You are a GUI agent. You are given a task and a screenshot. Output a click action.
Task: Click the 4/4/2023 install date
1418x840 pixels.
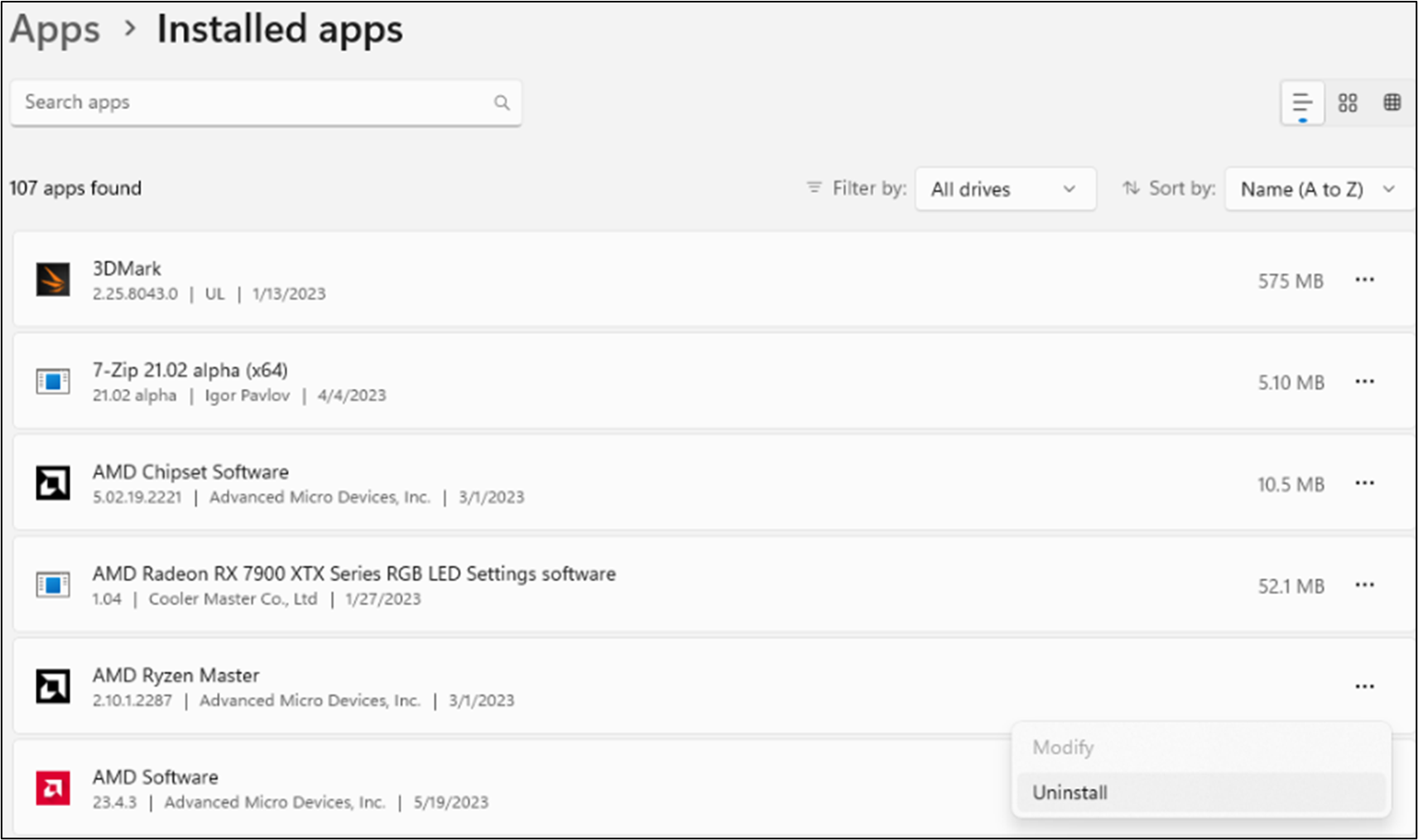pos(352,396)
